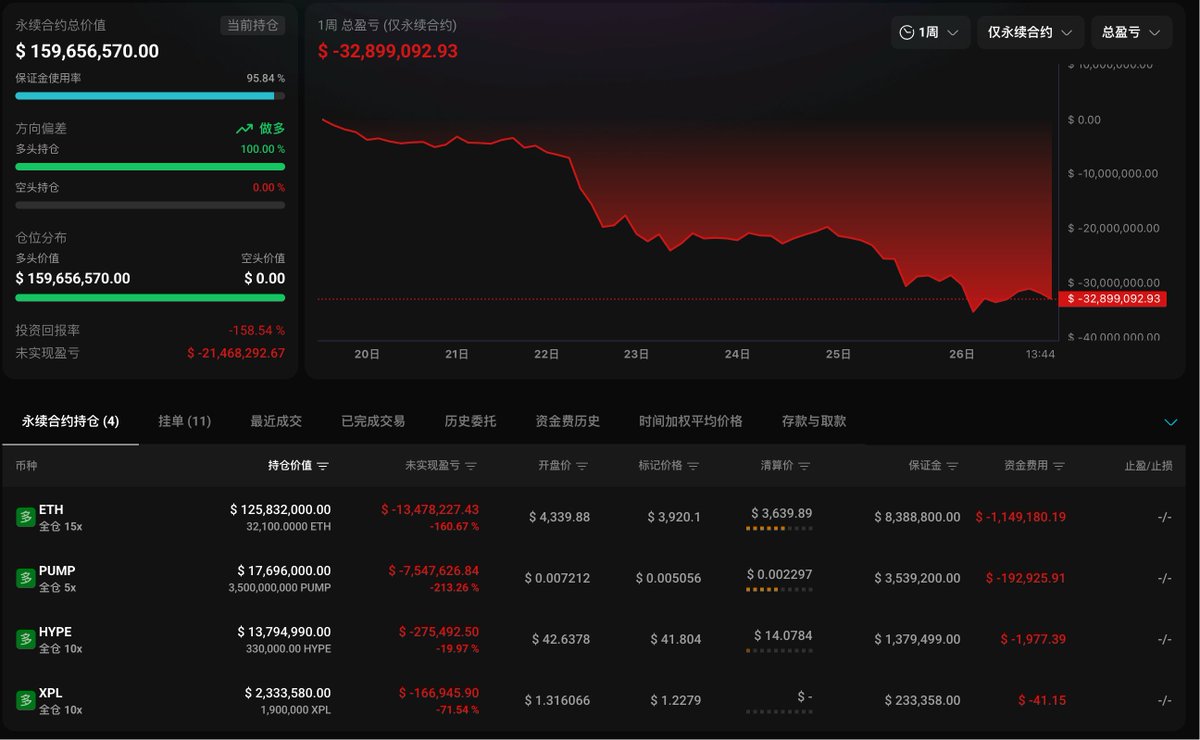Viewport: 1200px width, 740px height.
Task: Open the 存款与取款 tab
Action: (x=814, y=421)
